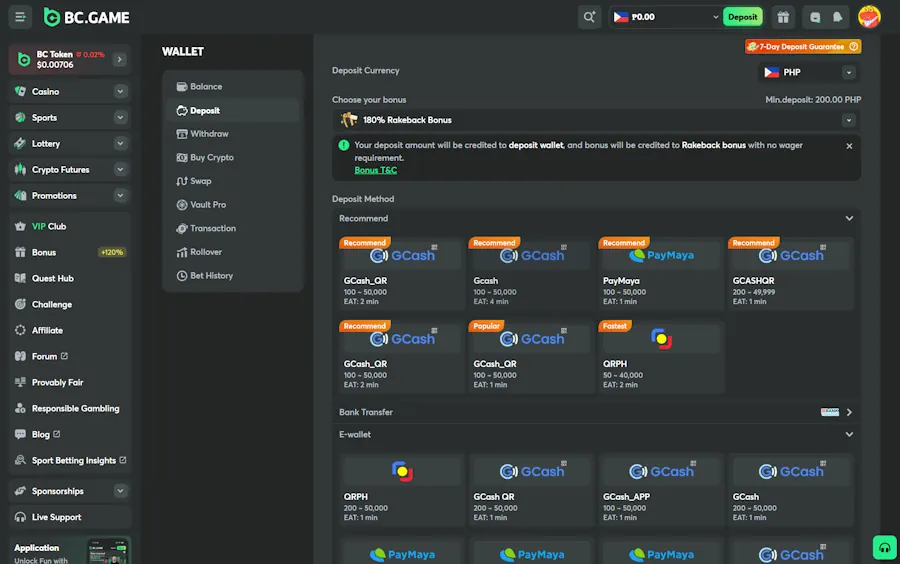The height and width of the screenshot is (564, 900).
Task: Collapse the Recommend deposit methods section
Action: (849, 219)
